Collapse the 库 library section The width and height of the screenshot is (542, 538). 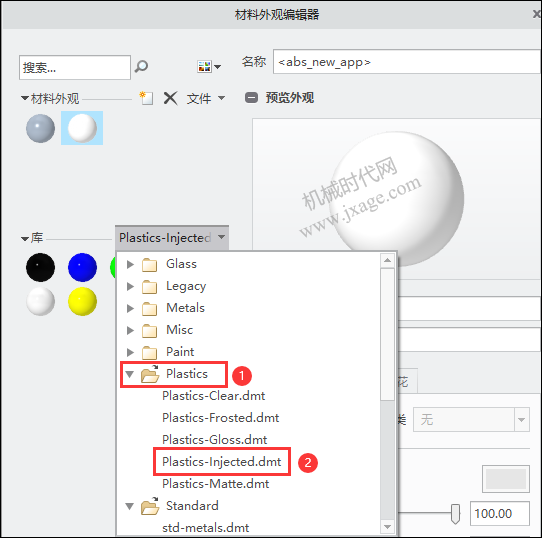25,239
